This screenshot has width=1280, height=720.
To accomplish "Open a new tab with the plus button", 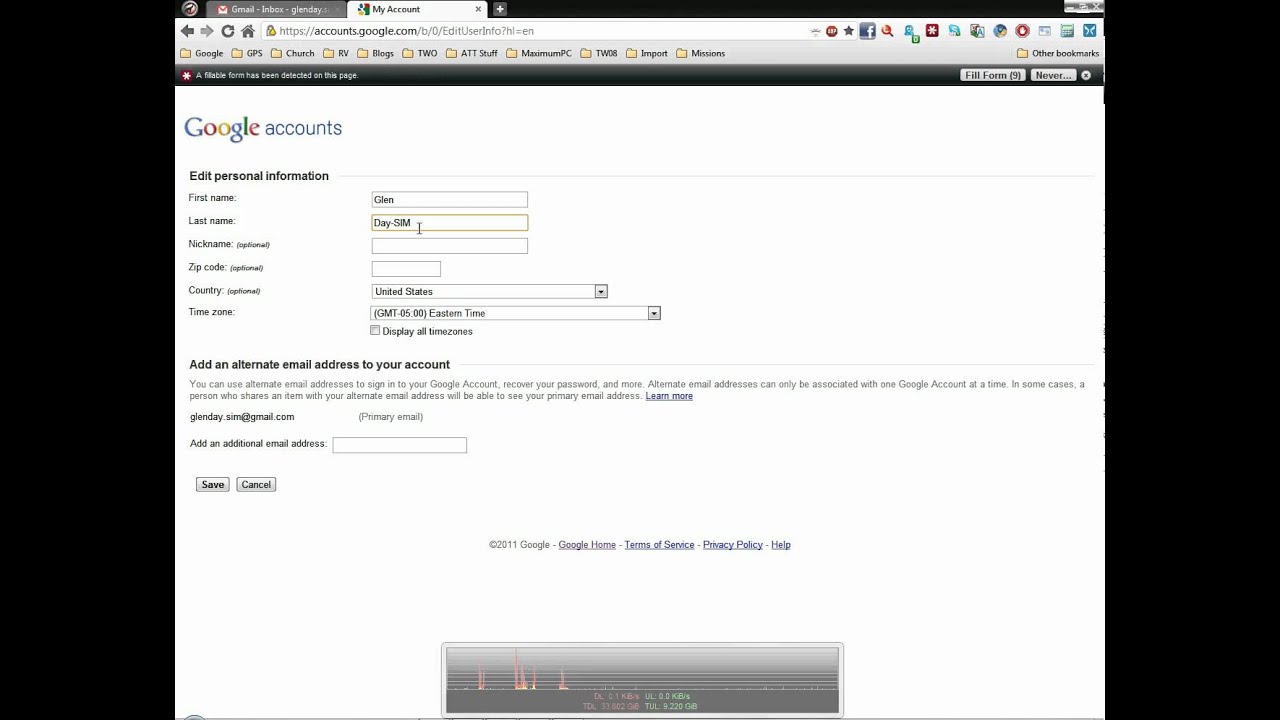I will (x=500, y=9).
